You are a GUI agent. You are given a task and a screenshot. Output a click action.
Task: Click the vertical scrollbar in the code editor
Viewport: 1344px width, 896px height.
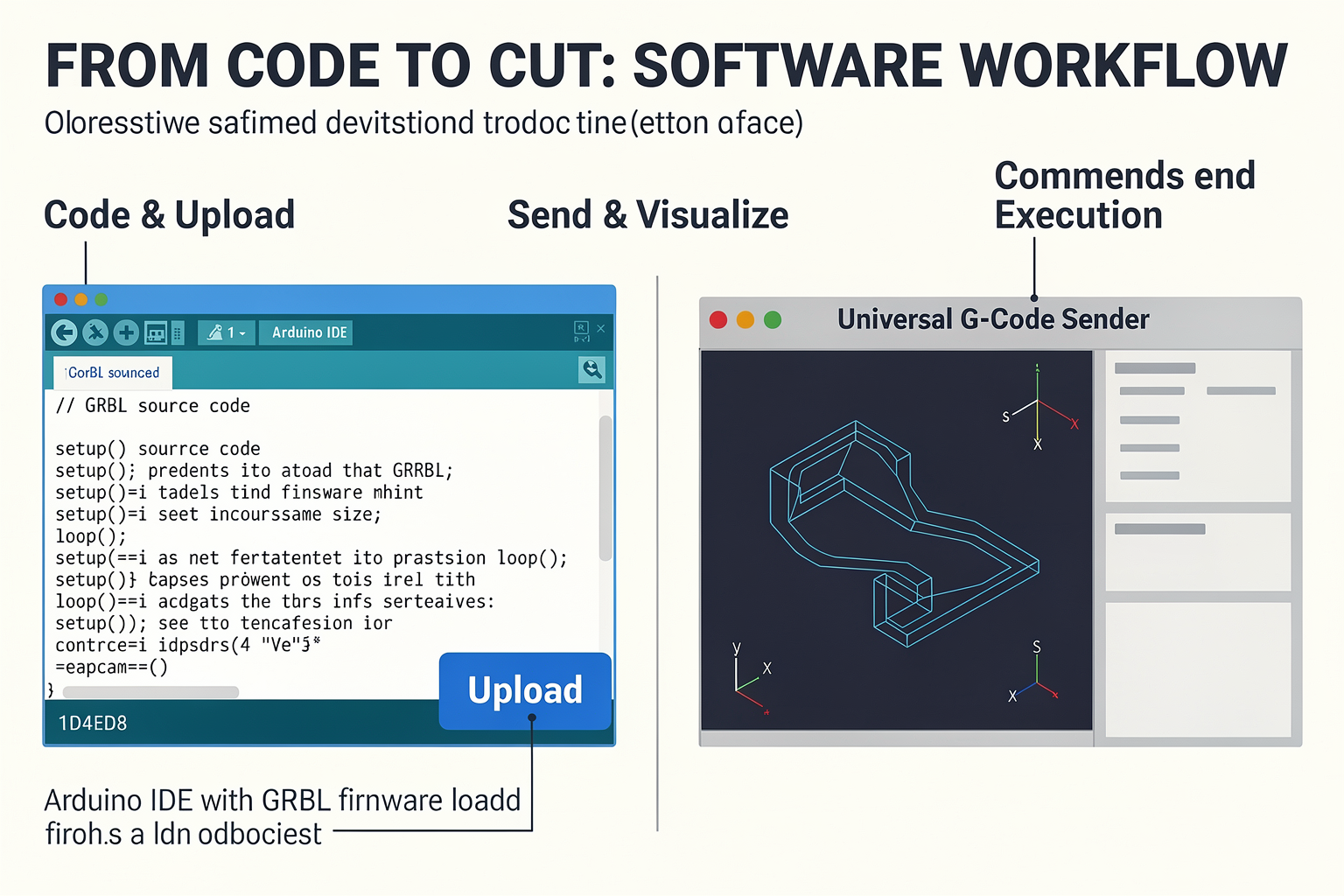[x=605, y=488]
